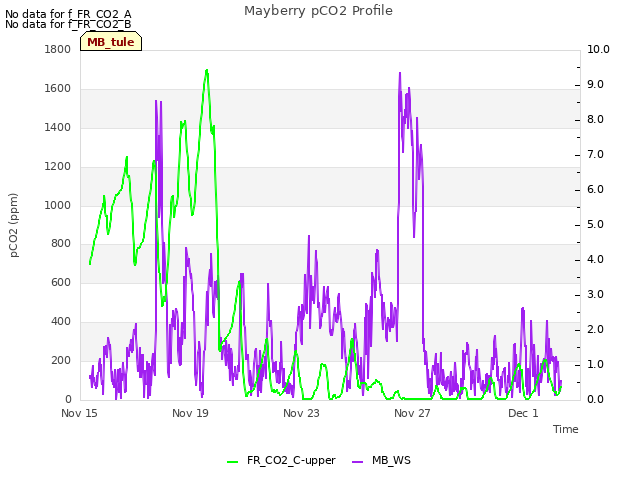This screenshot has width=640, height=480.
Task: Click the 'No data for f_FR_CO2_B' message
Action: click(68, 24)
